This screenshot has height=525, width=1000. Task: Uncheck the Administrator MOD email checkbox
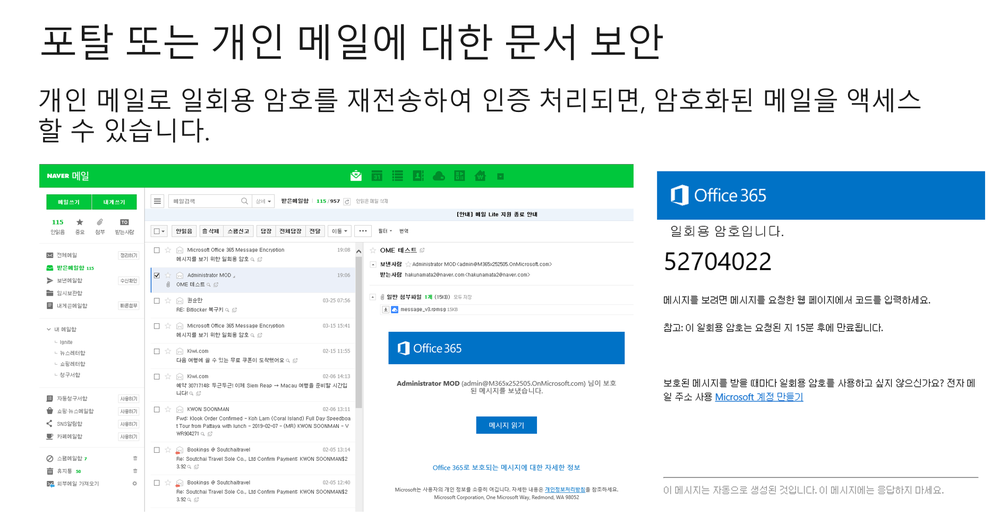pos(156,275)
